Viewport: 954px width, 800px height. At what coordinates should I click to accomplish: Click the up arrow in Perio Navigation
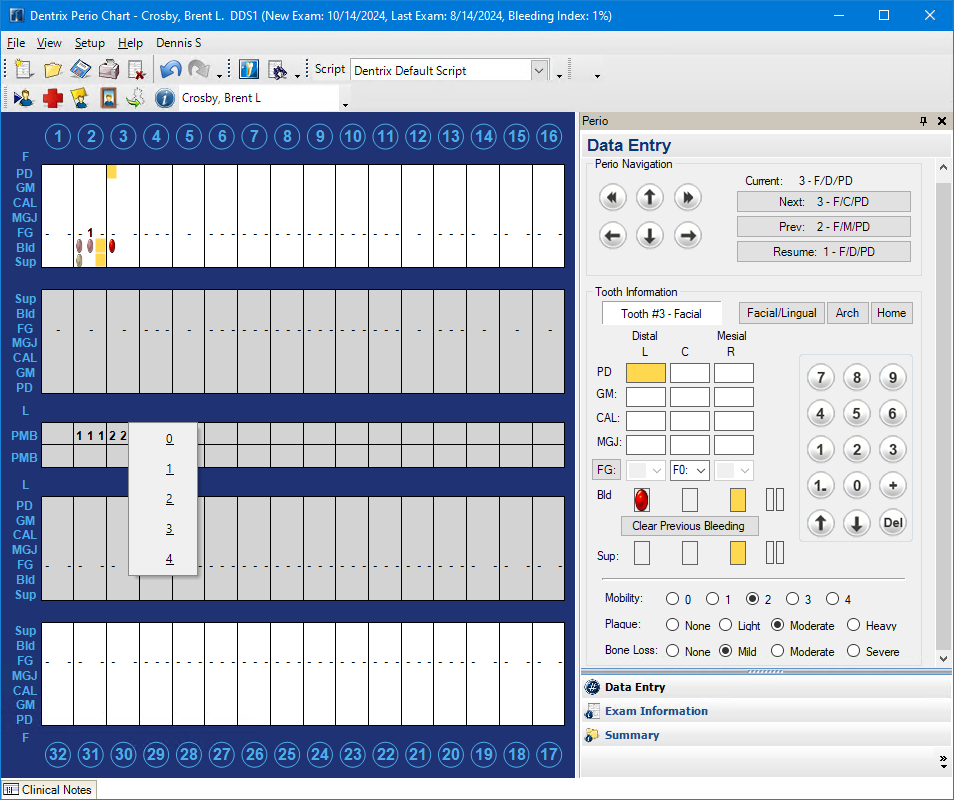click(650, 197)
